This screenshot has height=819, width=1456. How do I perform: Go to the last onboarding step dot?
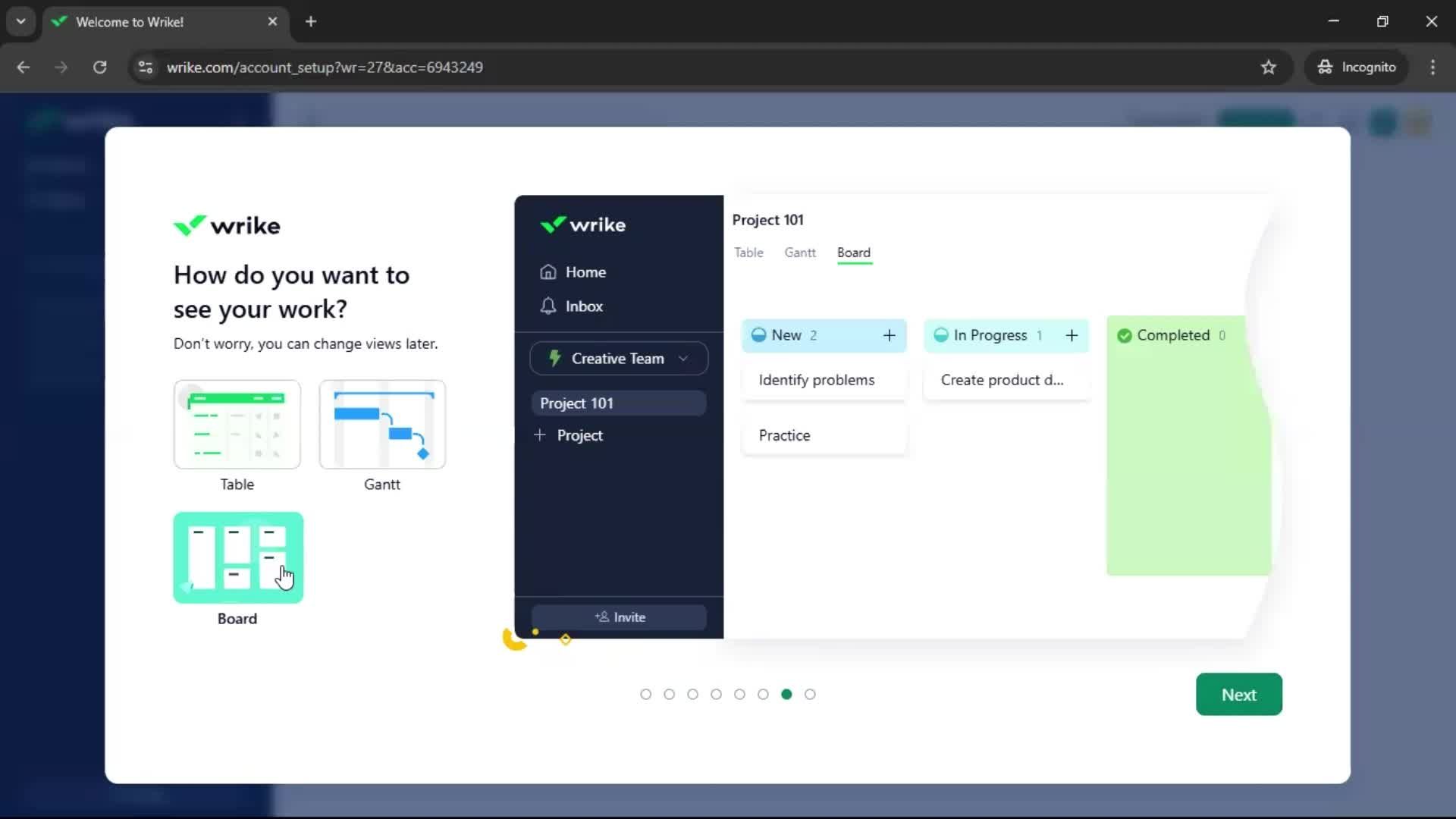[x=810, y=695]
